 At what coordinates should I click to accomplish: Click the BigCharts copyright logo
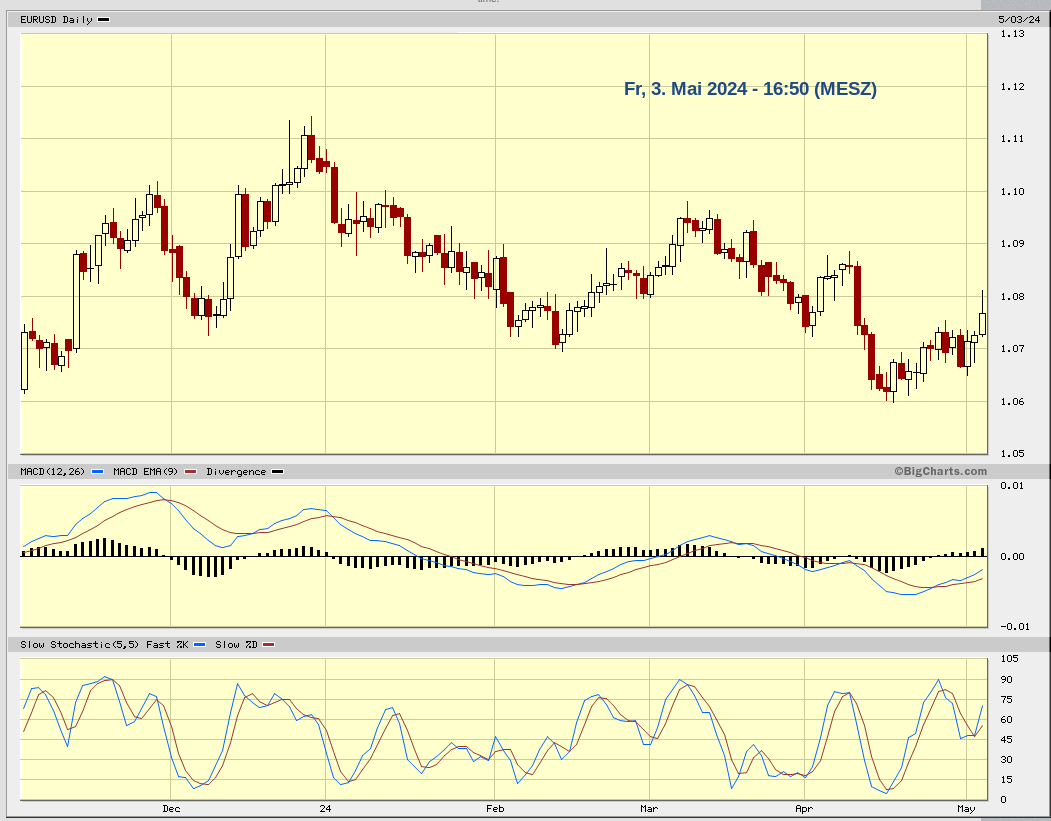pyautogui.click(x=941, y=470)
